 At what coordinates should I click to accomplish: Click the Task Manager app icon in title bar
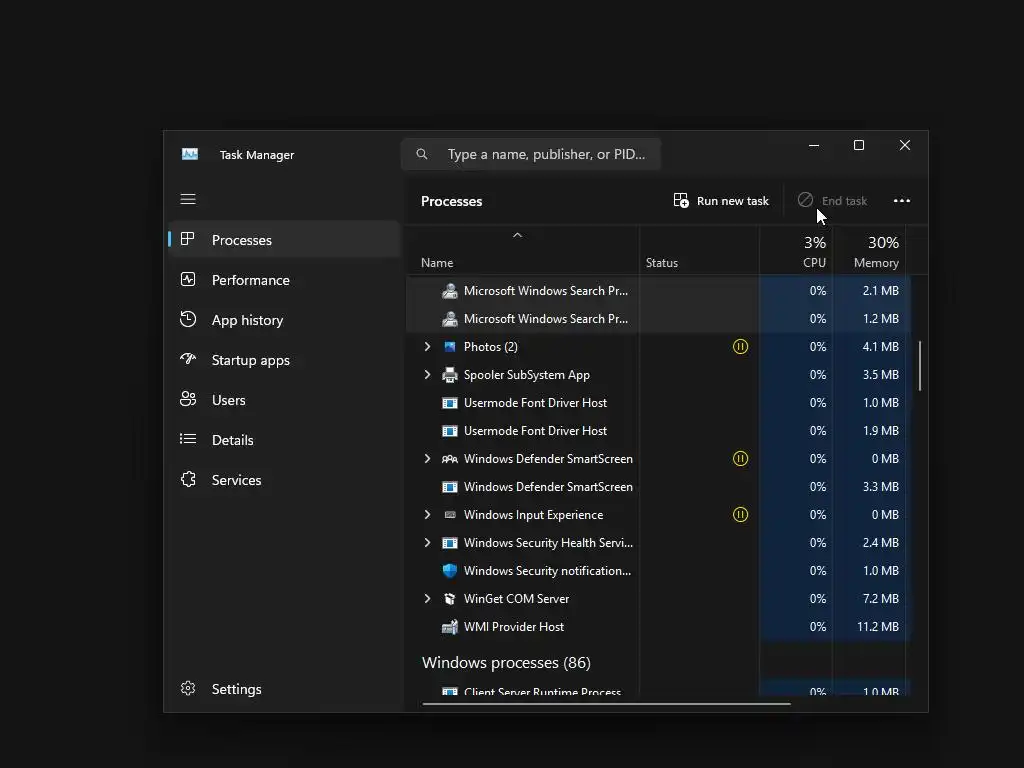point(190,154)
